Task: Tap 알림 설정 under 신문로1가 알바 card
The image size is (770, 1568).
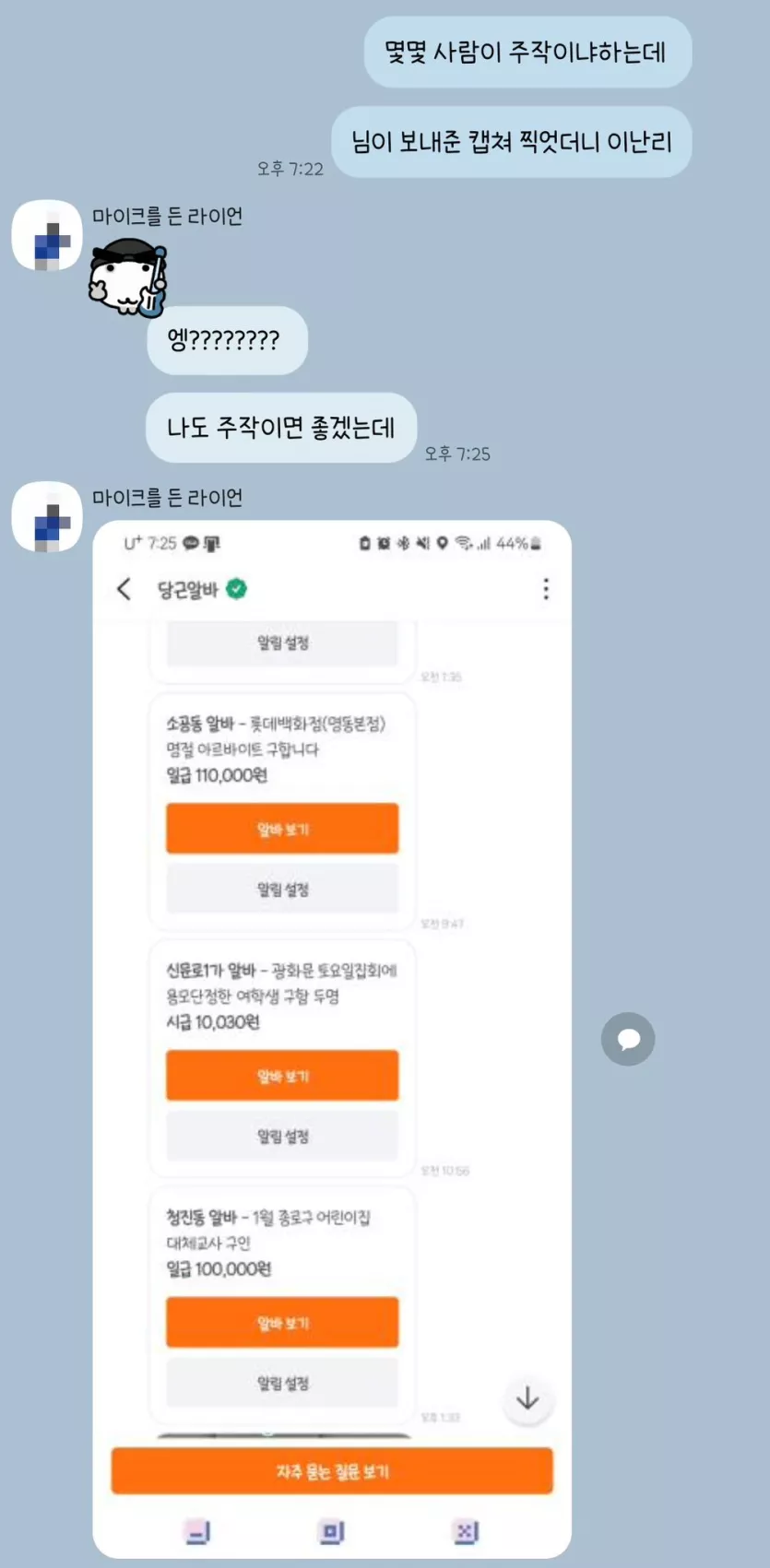Action: [282, 1136]
